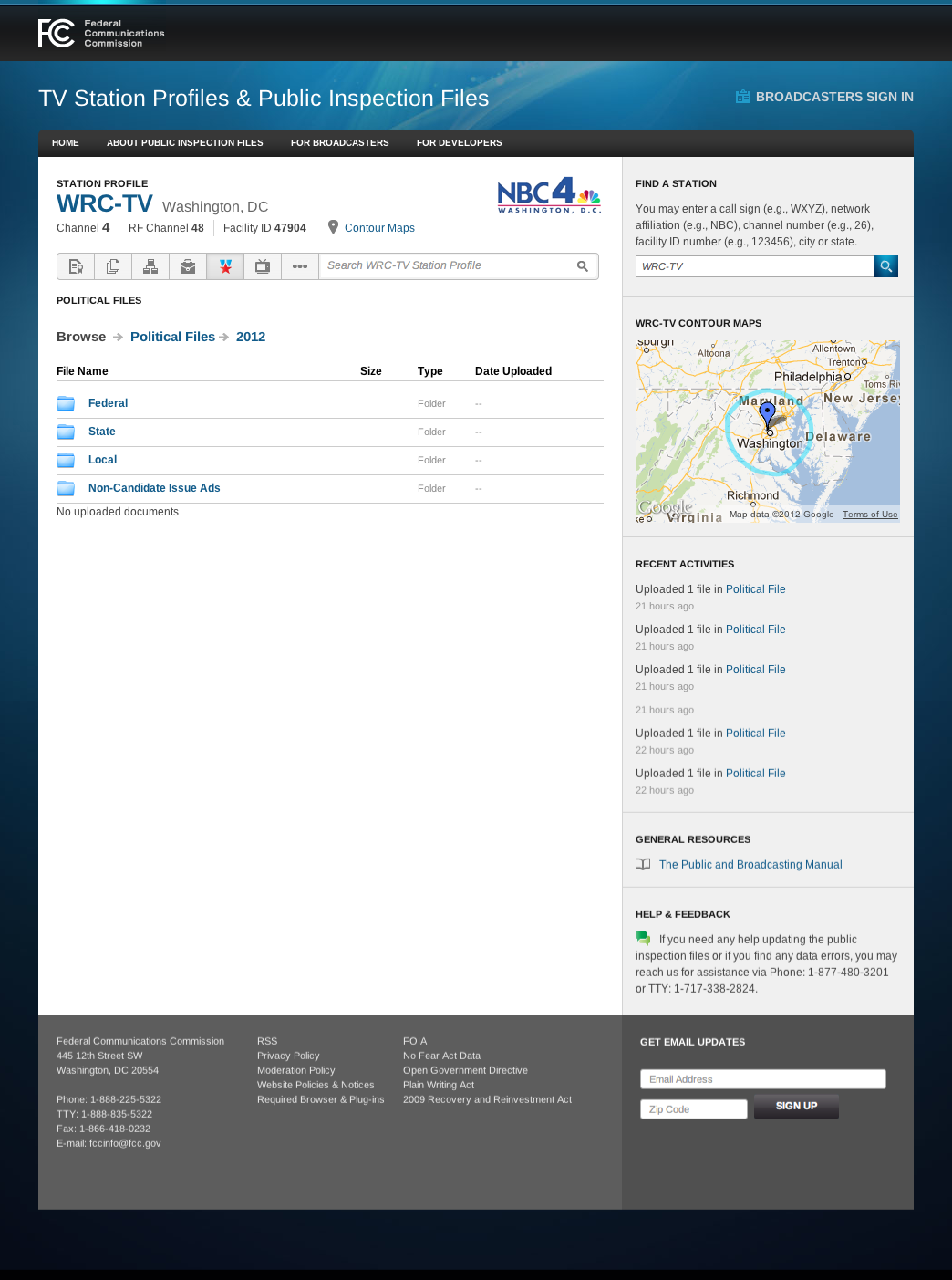Viewport: 952px width, 1280px height.
Task: Click the Local folder icon
Action: [66, 460]
